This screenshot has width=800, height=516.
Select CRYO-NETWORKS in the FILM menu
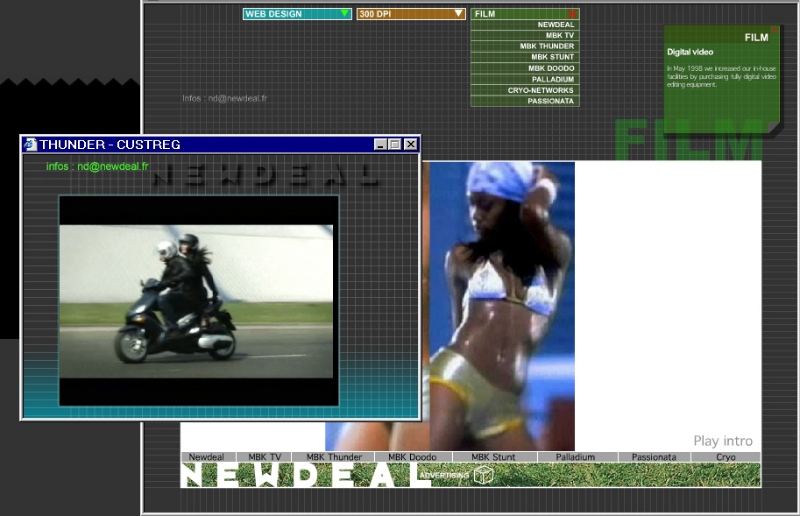pyautogui.click(x=525, y=90)
